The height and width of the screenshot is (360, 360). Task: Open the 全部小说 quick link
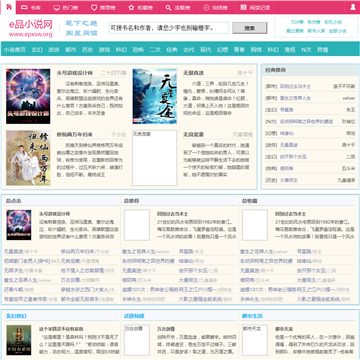pos(337,31)
